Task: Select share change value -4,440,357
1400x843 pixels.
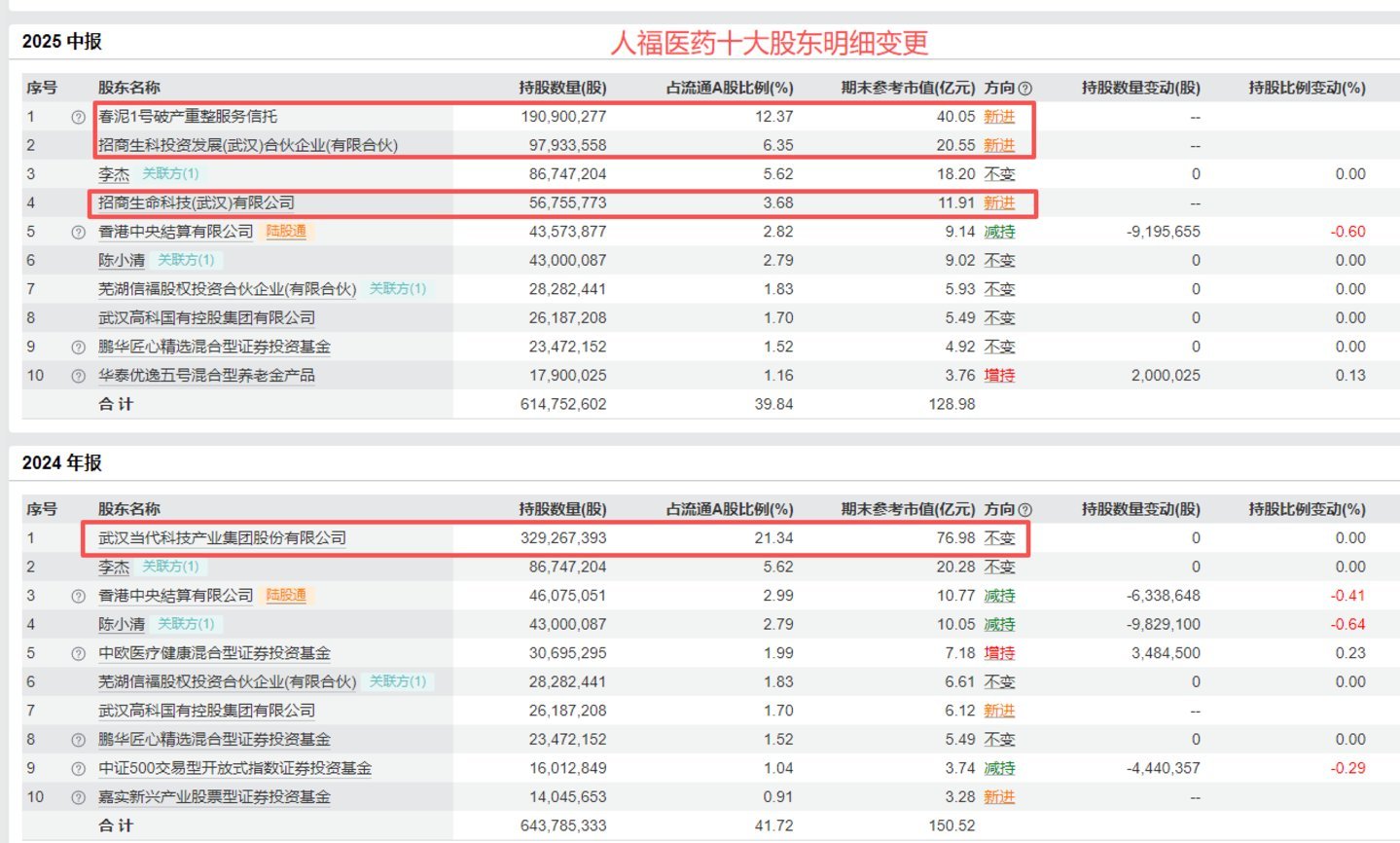Action: (x=1164, y=768)
